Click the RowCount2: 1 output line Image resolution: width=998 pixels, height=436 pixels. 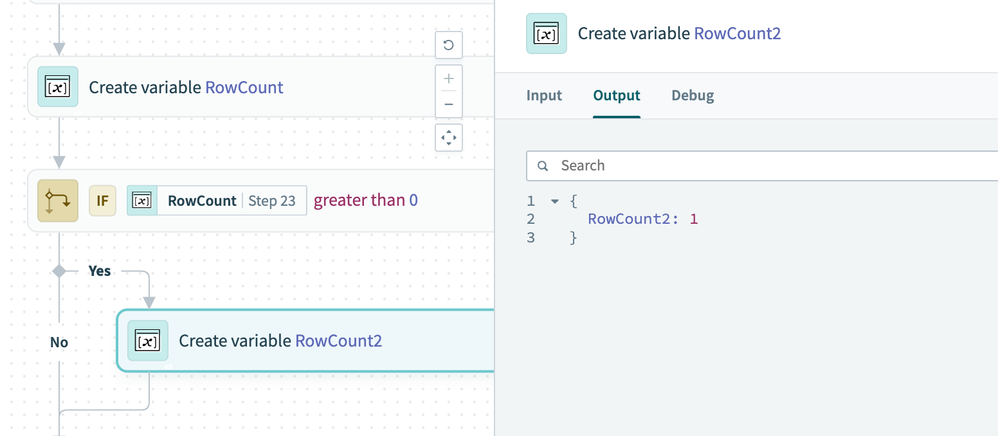(642, 219)
